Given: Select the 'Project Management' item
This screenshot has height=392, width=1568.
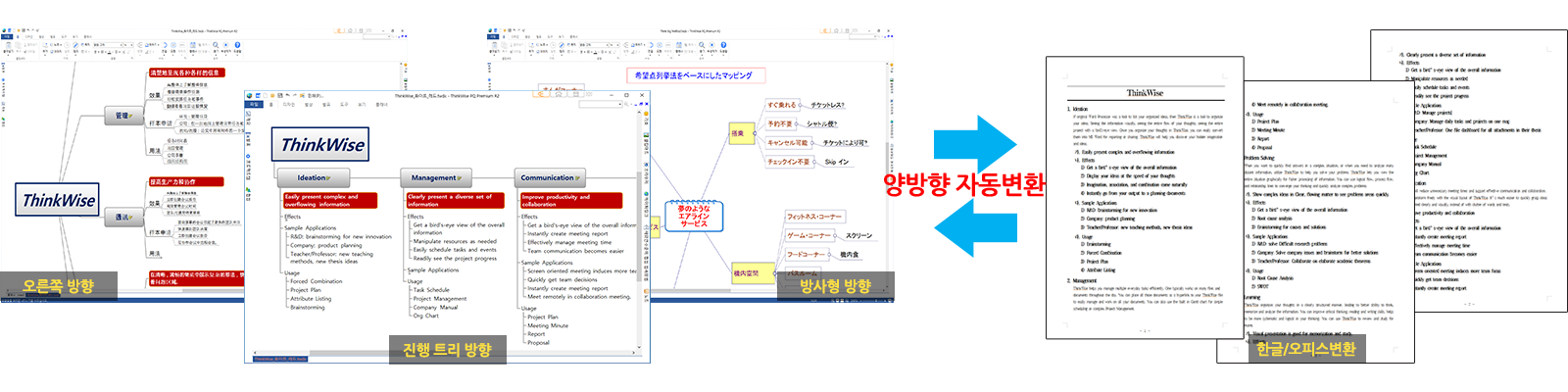Looking at the screenshot, I should 440,299.
